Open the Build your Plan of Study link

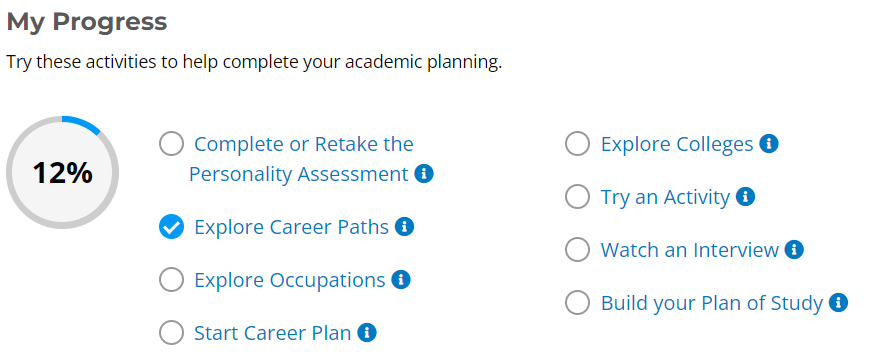712,303
